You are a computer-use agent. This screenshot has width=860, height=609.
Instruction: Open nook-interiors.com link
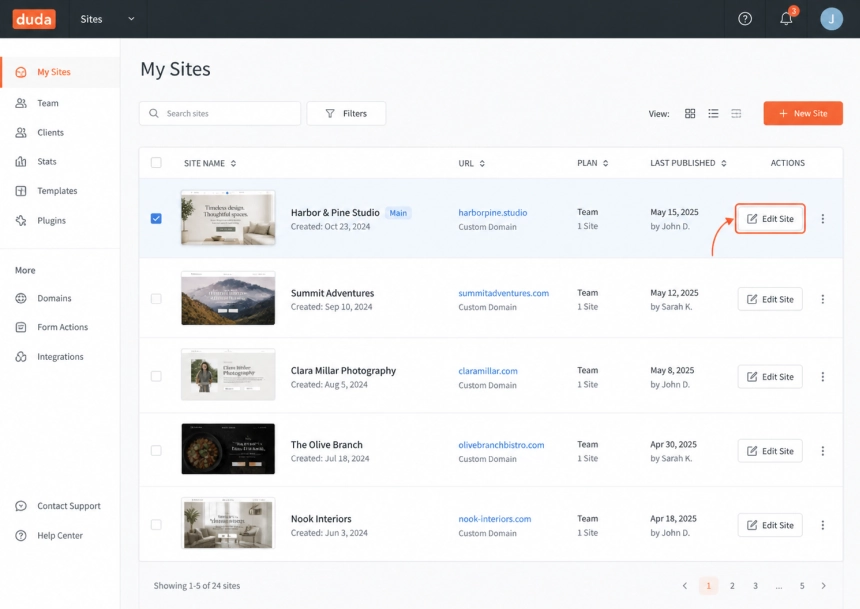(x=495, y=518)
